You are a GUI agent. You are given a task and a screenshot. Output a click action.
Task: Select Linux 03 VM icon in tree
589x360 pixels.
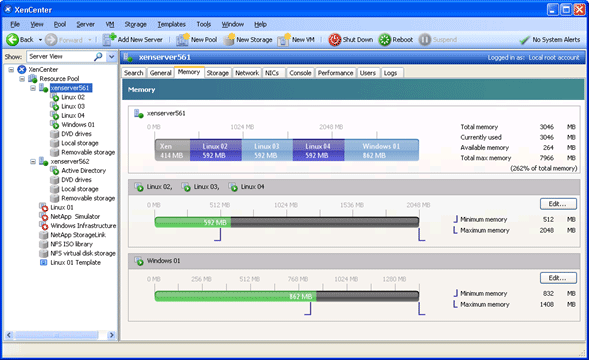54,106
